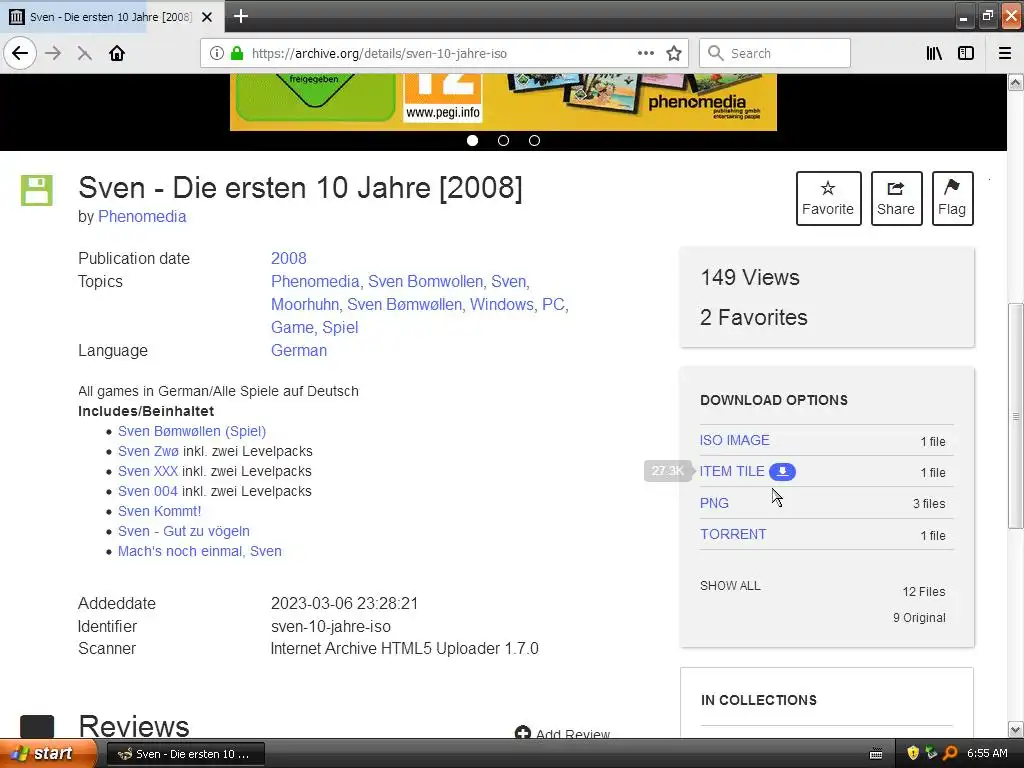Screen dimensions: 1024x768
Task: Close the Sven archive tab
Action: point(207,17)
